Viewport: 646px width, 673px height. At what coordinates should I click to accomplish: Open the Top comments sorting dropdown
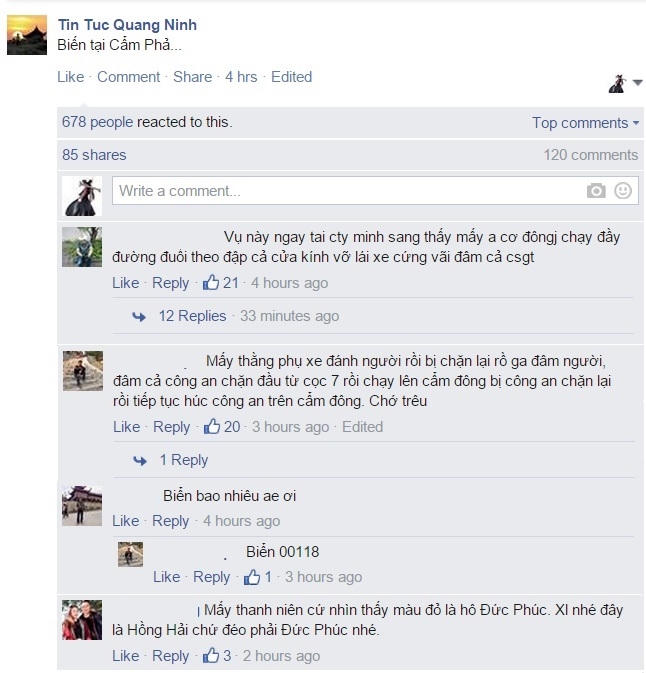pos(585,123)
